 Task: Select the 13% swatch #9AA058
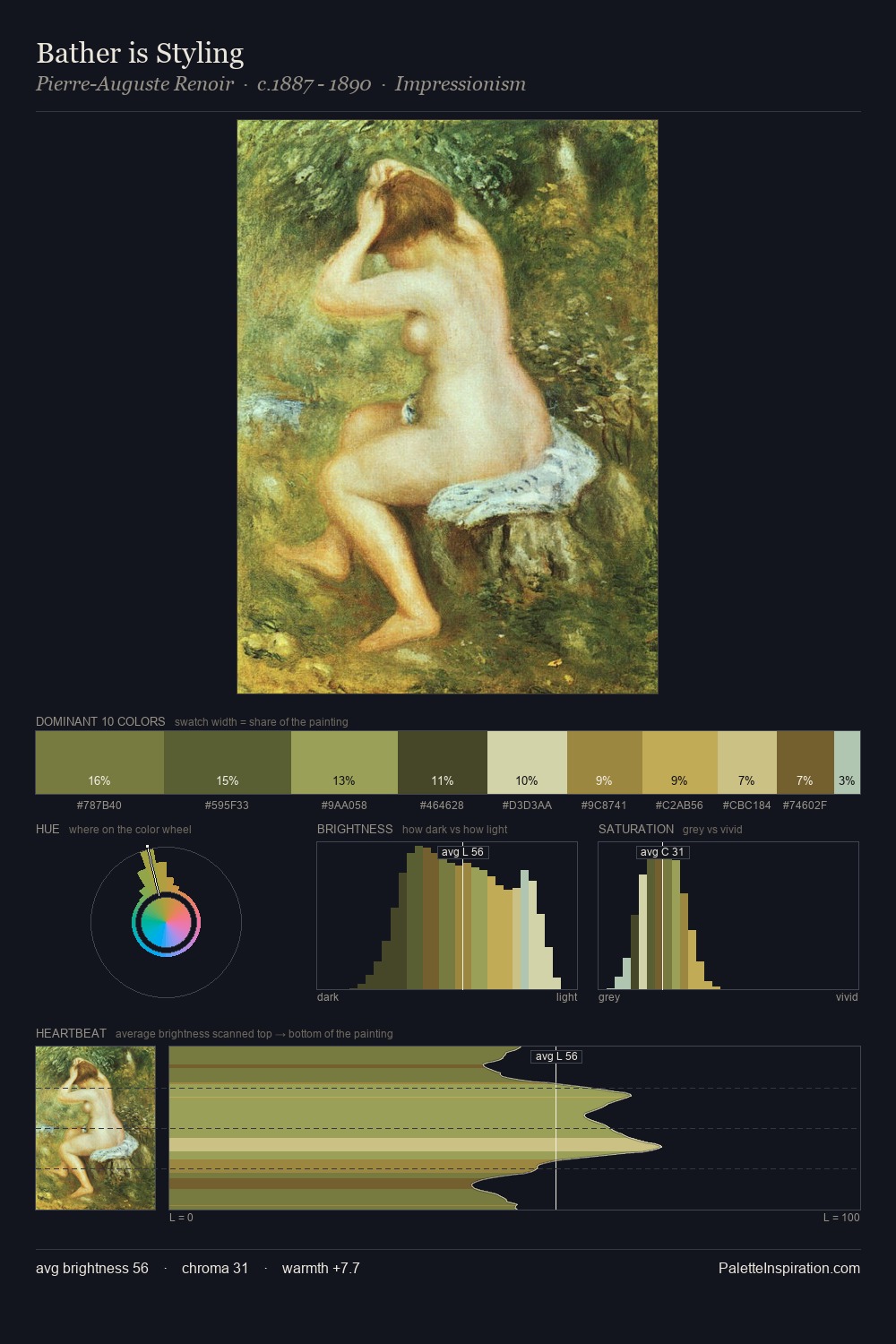[344, 762]
